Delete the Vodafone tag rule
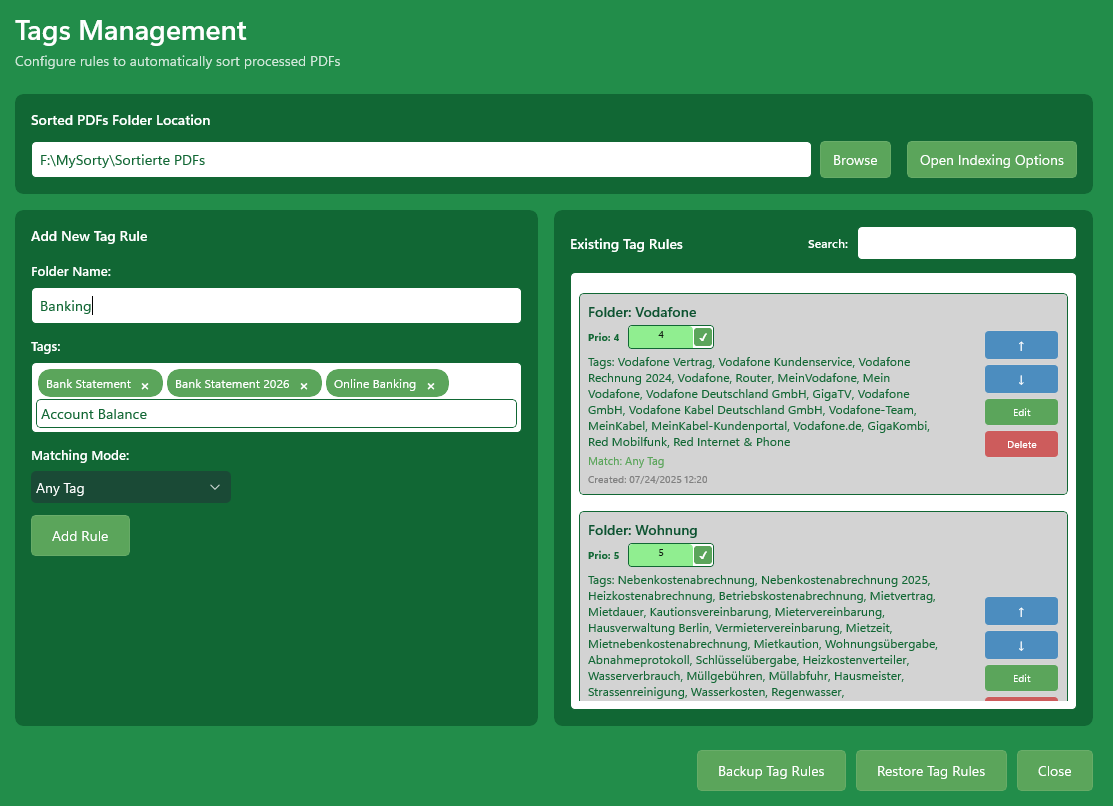1113x806 pixels. point(1021,444)
